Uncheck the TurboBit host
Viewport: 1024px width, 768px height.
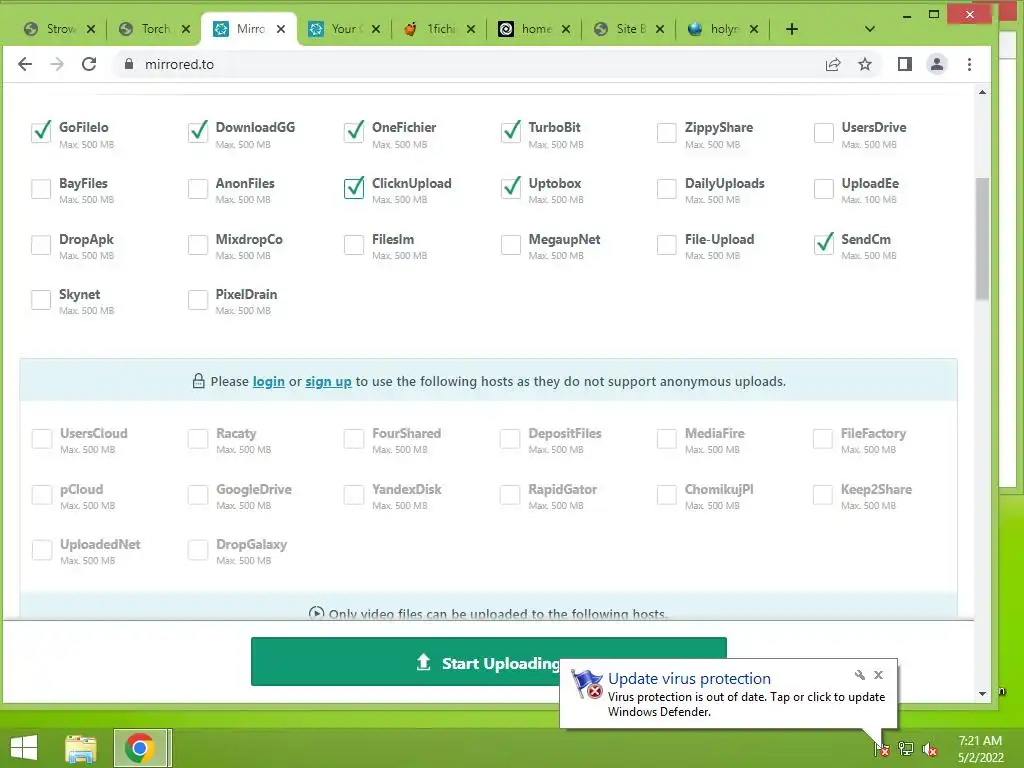[x=511, y=132]
